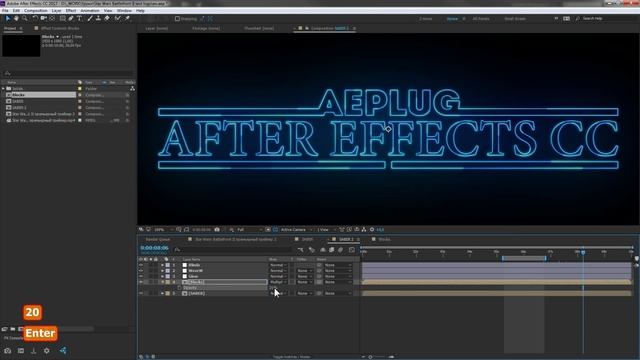Expand layer 3 Glow properties triangle

pos(162,277)
